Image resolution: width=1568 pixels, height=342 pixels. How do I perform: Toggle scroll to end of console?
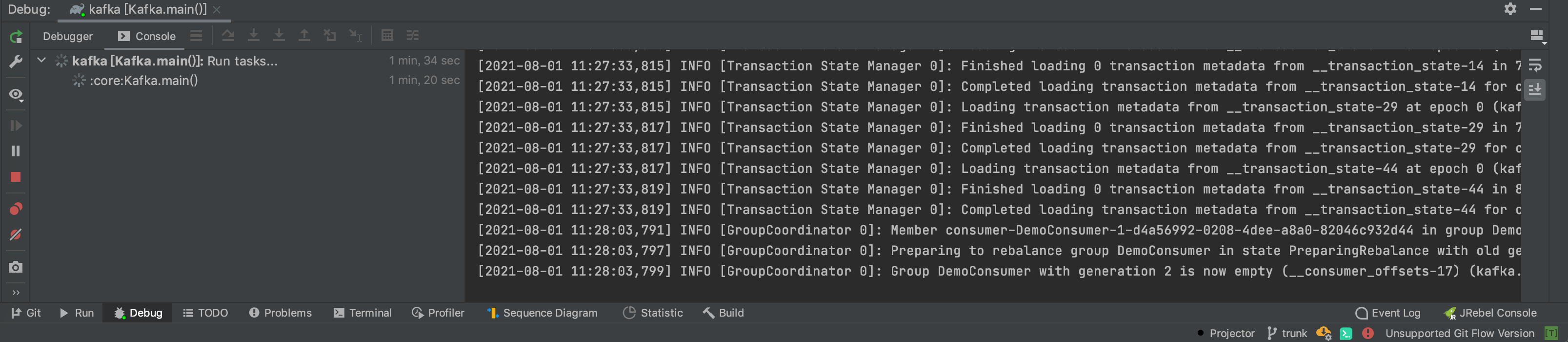1534,89
